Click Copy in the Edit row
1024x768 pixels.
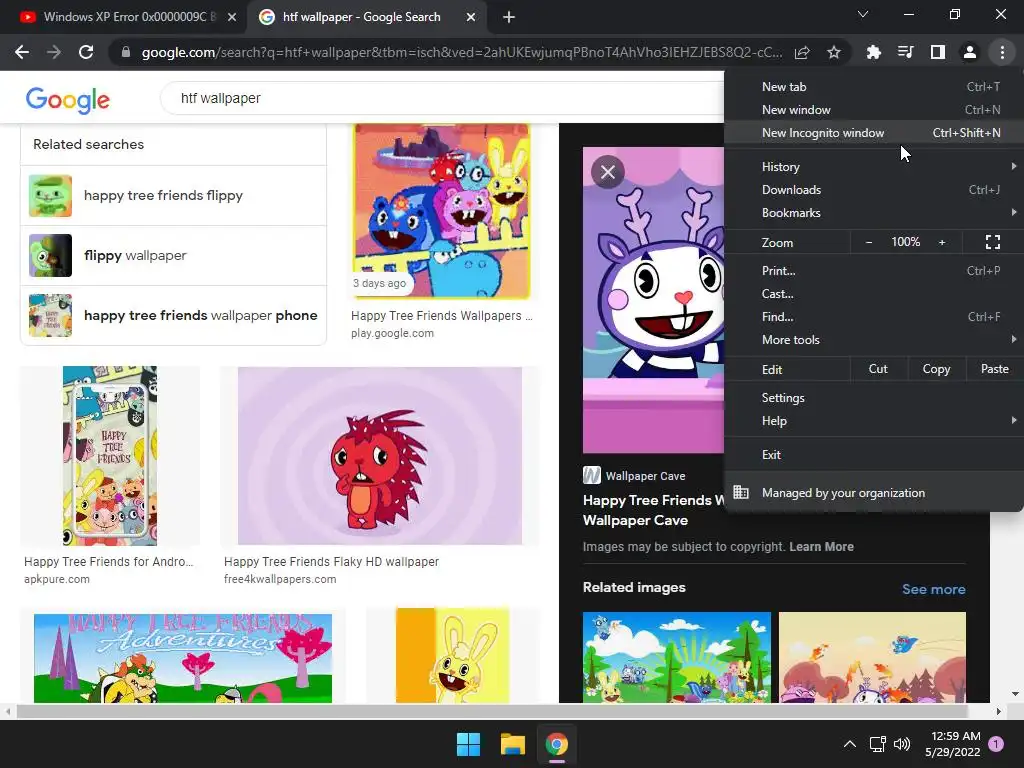pos(936,369)
